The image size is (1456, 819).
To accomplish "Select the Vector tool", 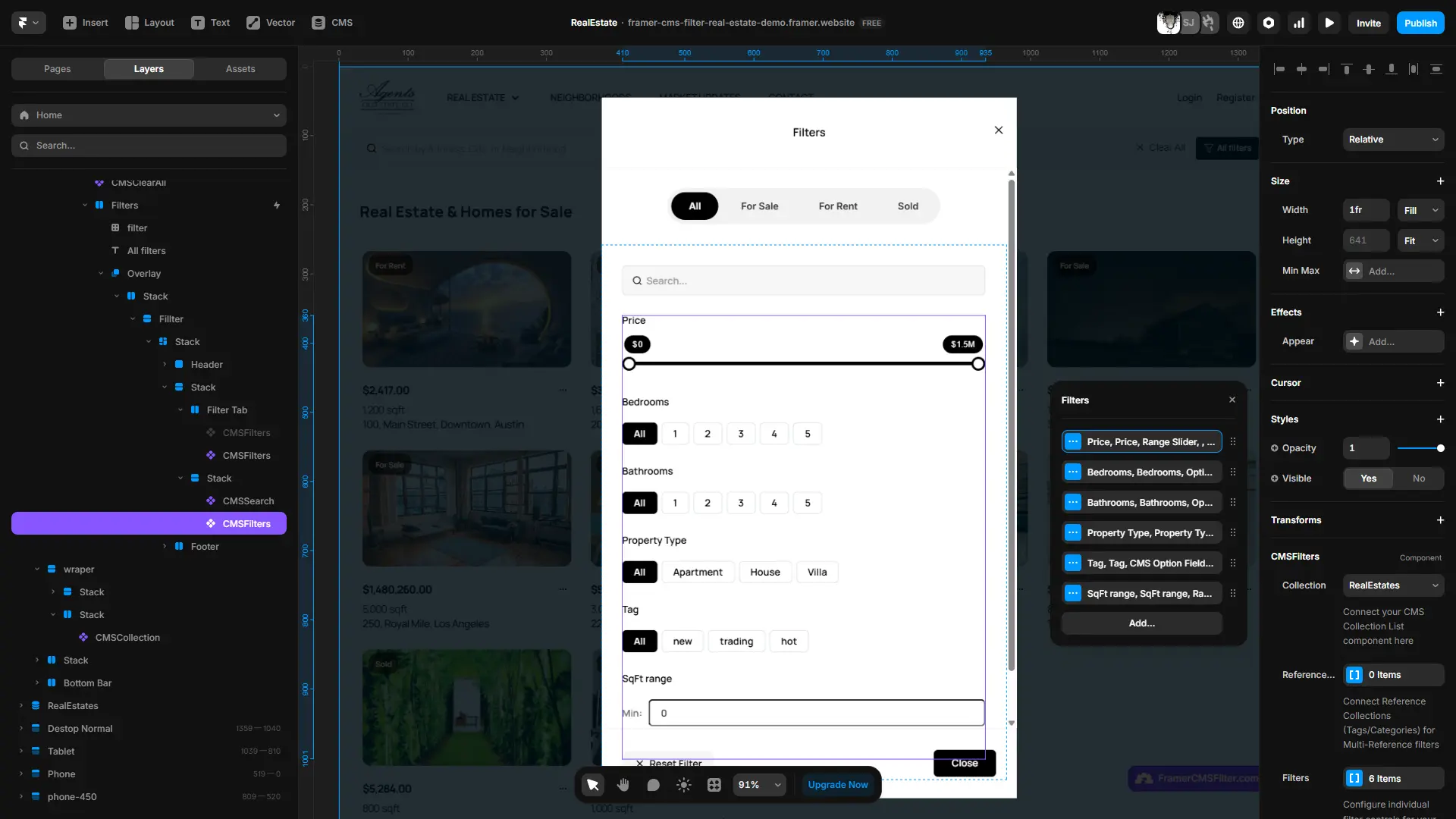I will [x=271, y=23].
